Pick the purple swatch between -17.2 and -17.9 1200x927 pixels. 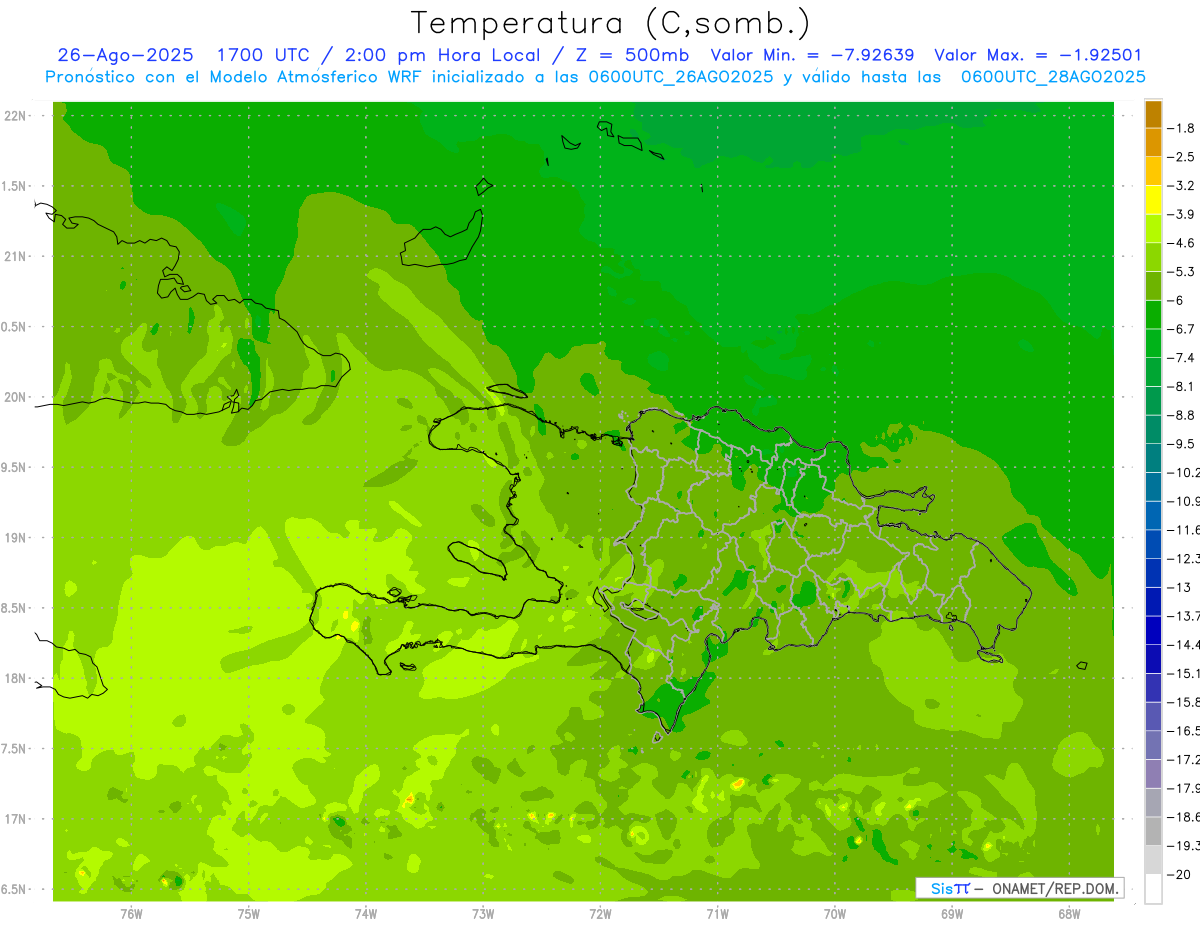click(1153, 774)
